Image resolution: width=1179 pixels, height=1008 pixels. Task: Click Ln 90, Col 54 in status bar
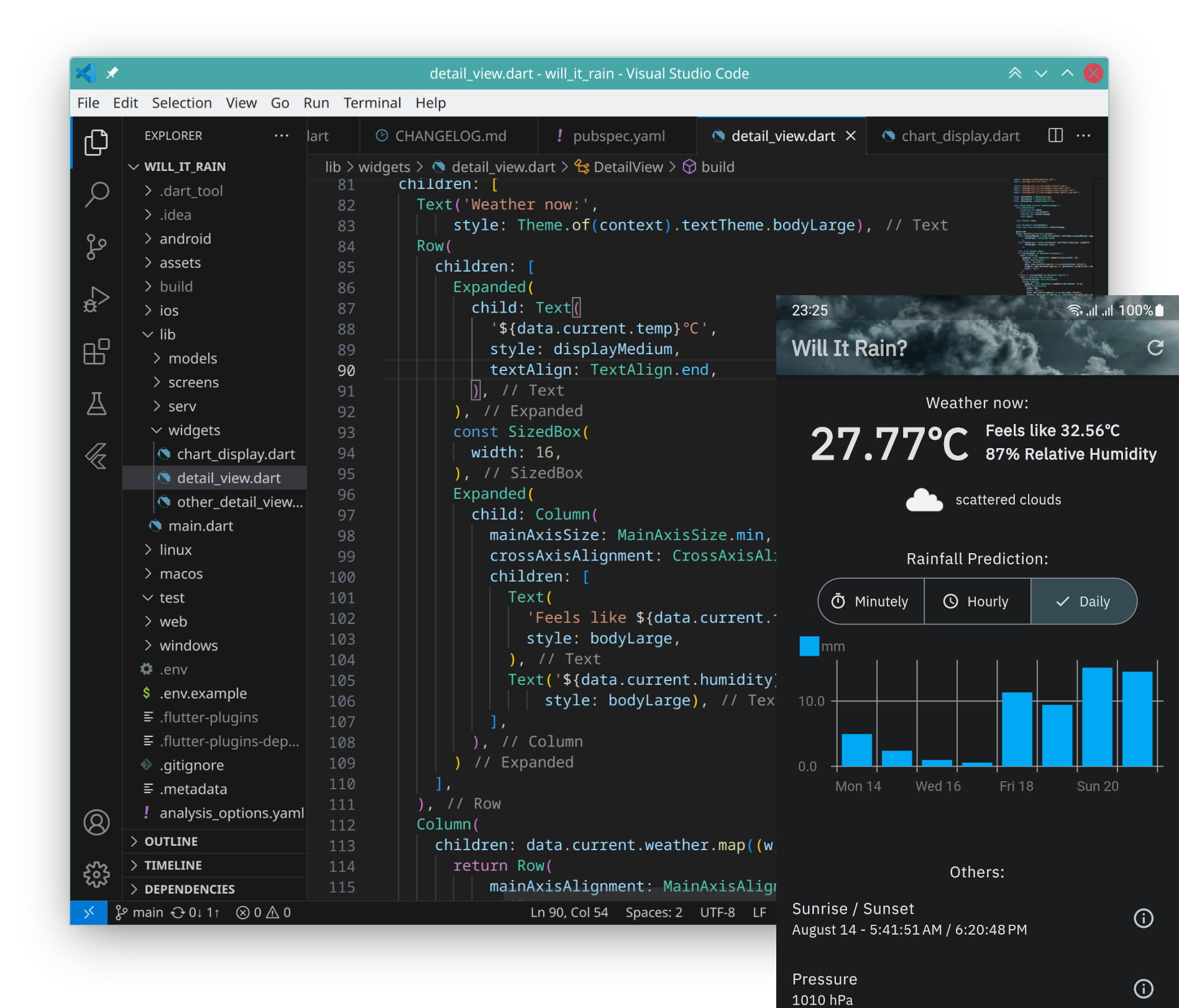(569, 912)
